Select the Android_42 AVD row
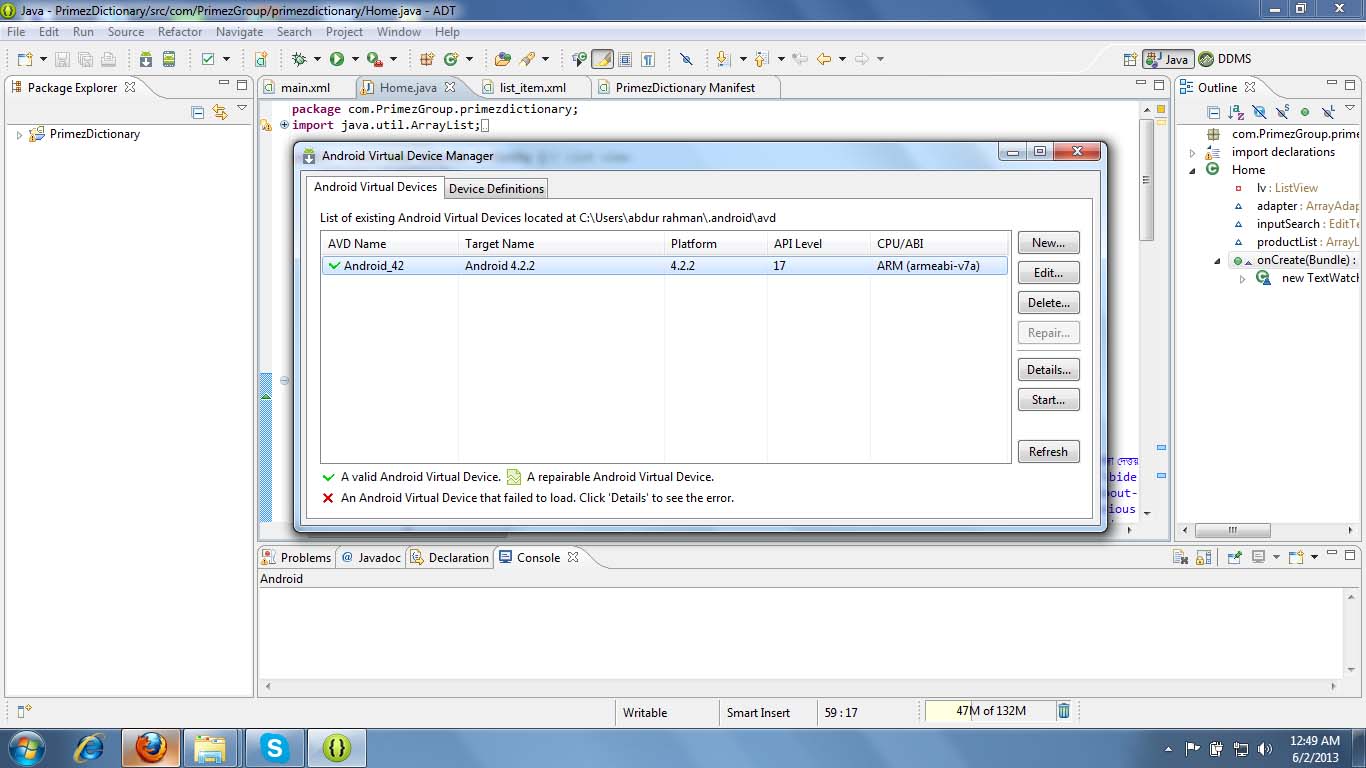The image size is (1366, 768). click(664, 266)
